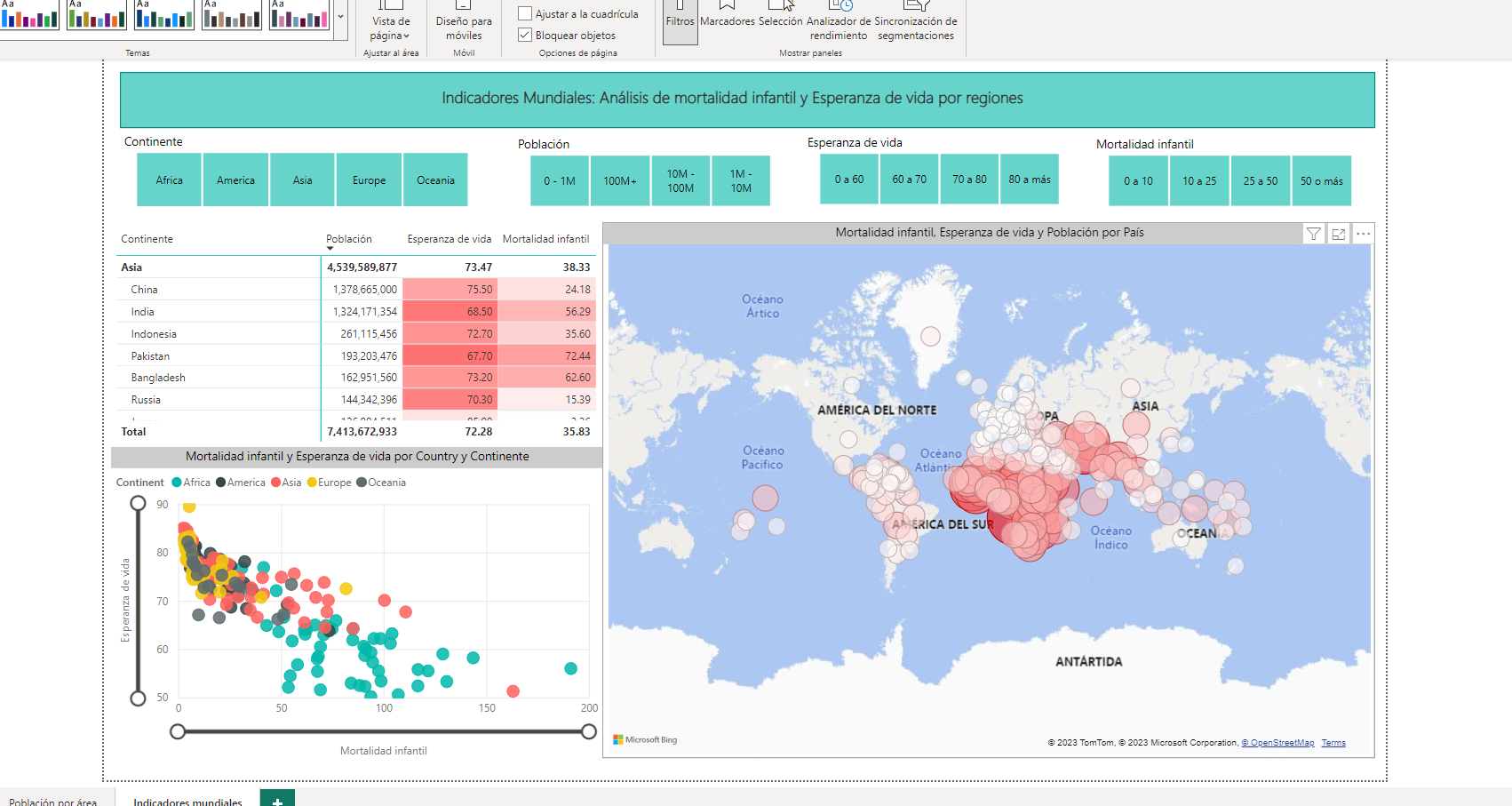The width and height of the screenshot is (1512, 806).
Task: Enter focus mode on the map visual
Action: pos(1338,234)
